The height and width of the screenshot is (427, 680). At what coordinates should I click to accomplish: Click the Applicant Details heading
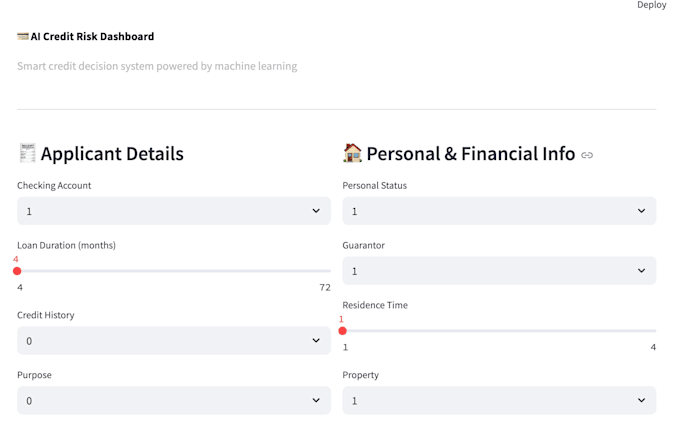pyautogui.click(x=112, y=154)
